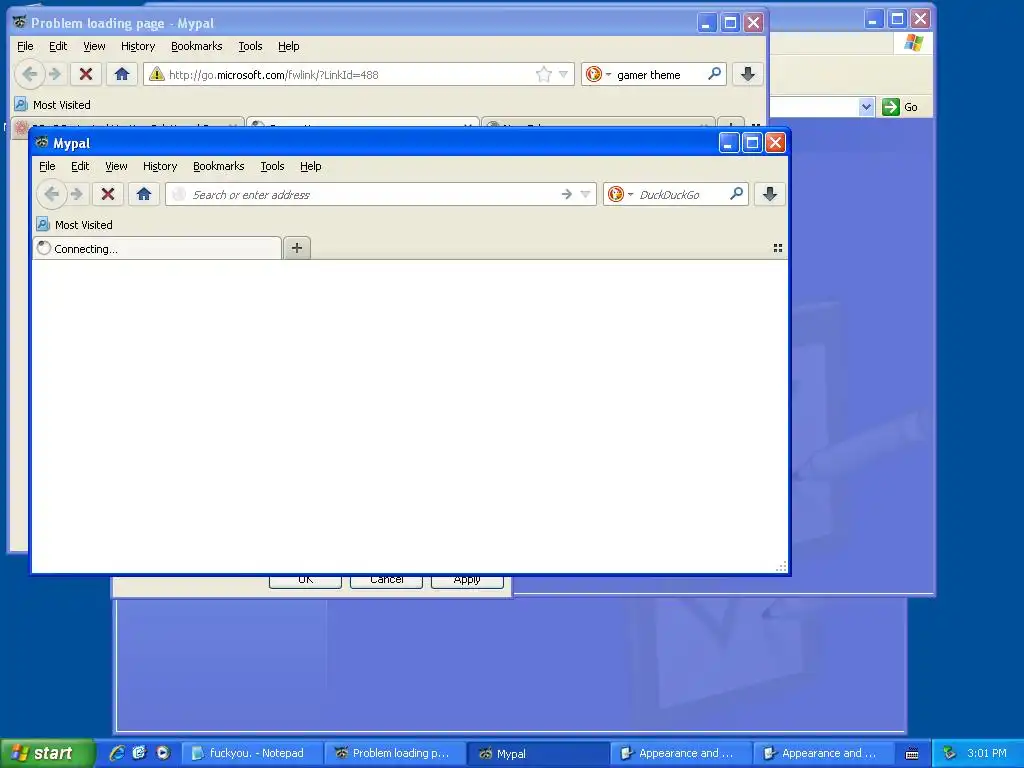The image size is (1024, 768).
Task: Open History menu in Problem loading page window
Action: coord(138,46)
